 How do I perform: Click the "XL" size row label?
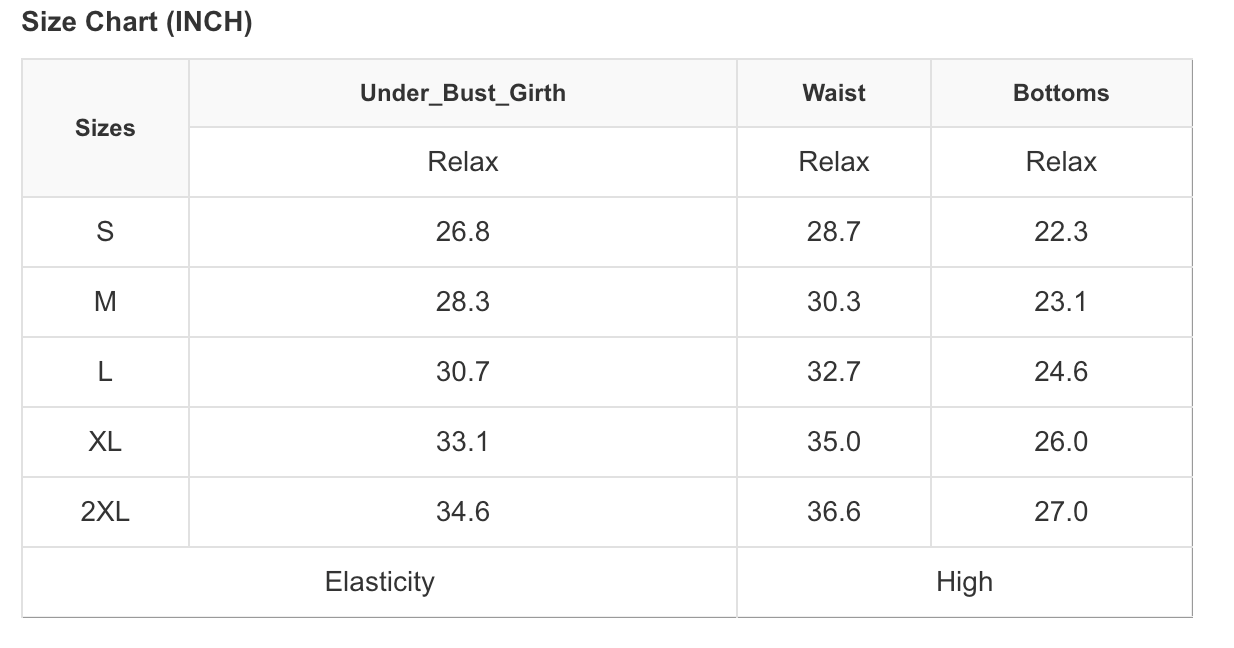(105, 442)
